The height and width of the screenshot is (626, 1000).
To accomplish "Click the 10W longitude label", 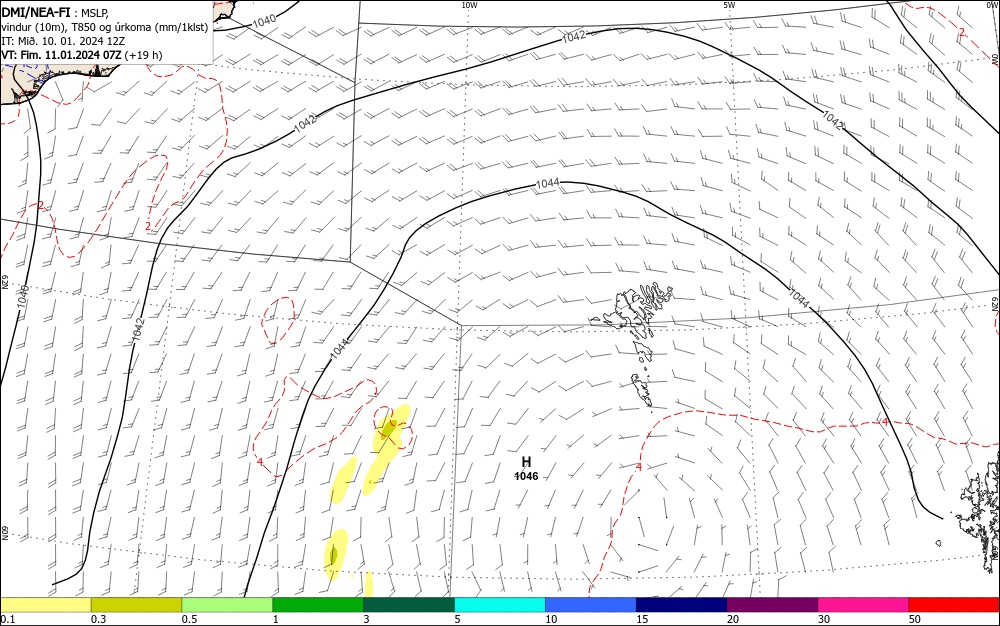I will click(x=469, y=5).
